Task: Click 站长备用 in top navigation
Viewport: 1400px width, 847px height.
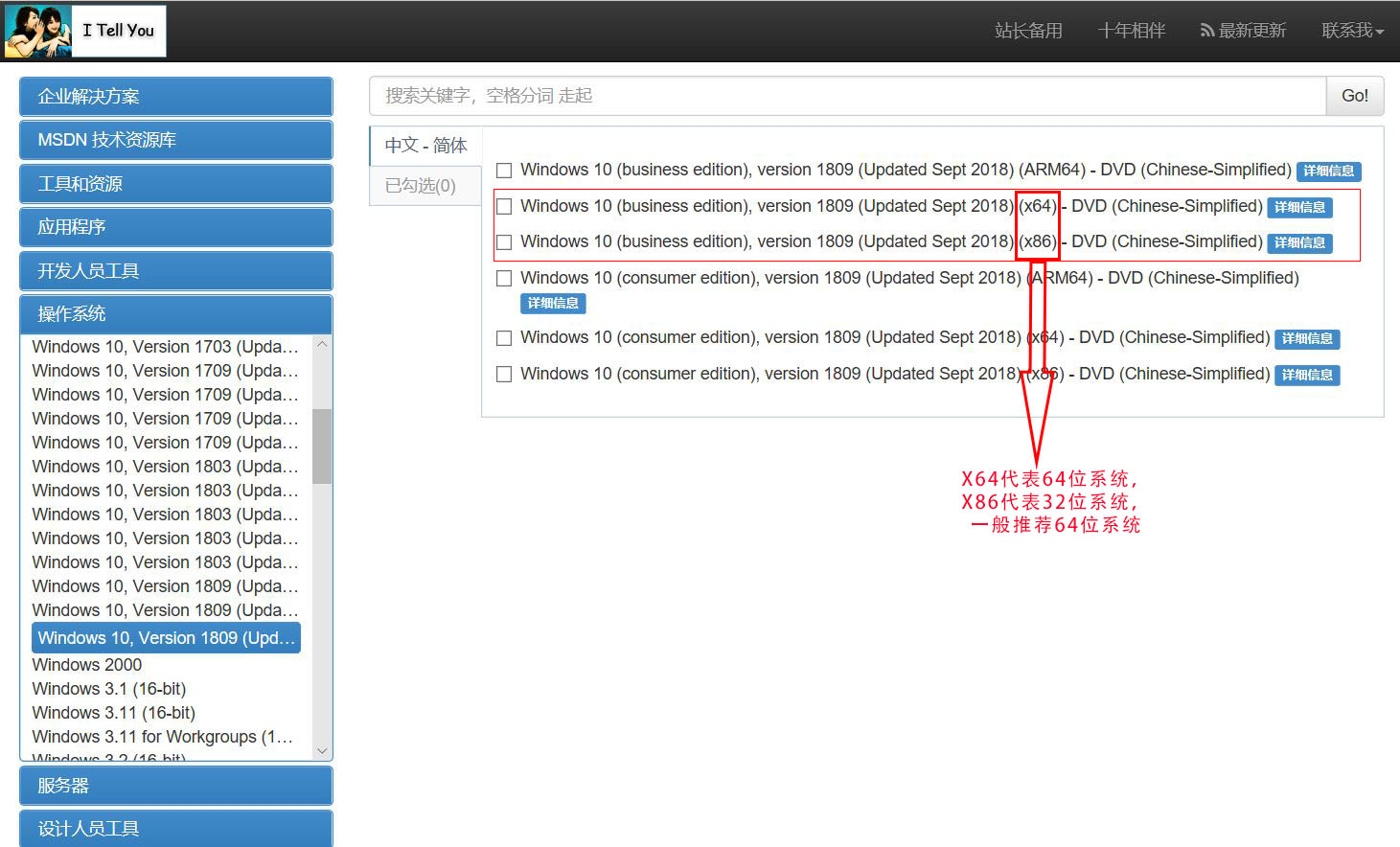Action: coord(1027,30)
